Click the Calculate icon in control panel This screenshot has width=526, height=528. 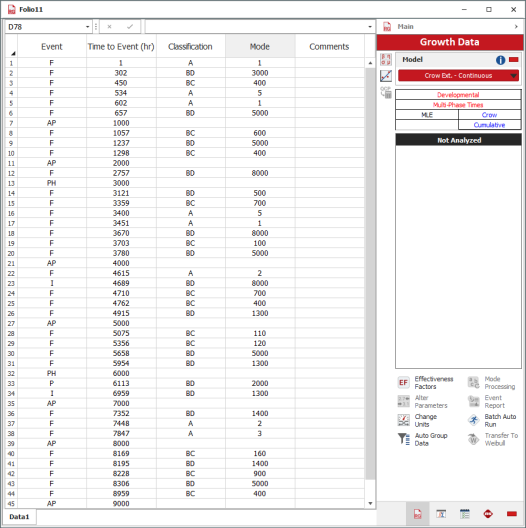pyautogui.click(x=386, y=60)
